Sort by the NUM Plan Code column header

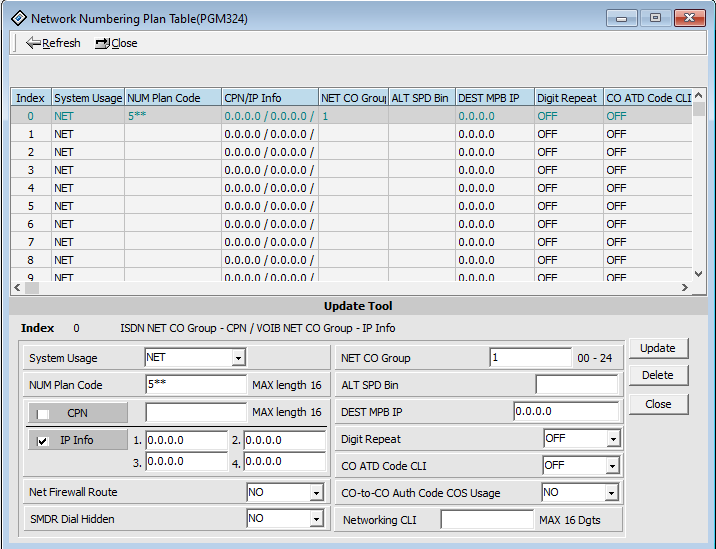coord(172,98)
